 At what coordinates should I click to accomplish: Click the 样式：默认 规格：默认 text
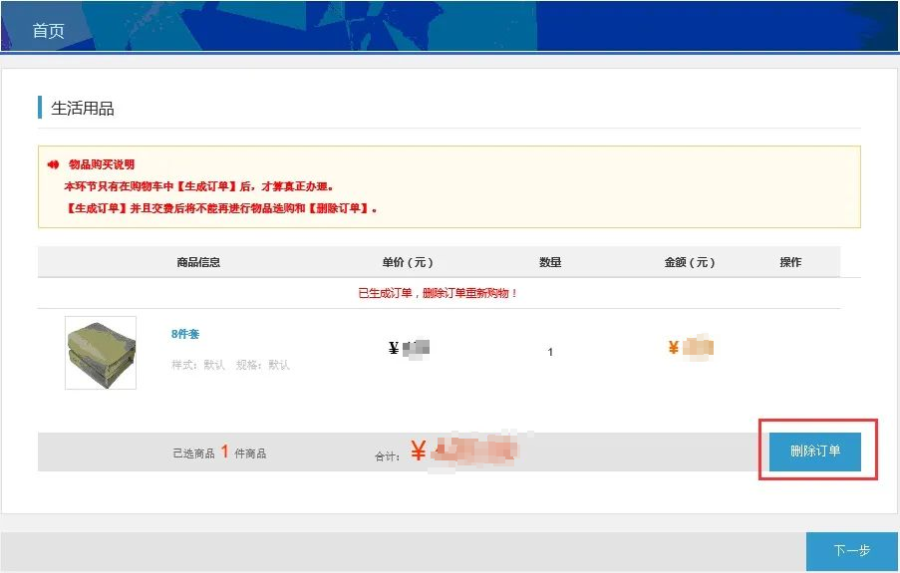(230, 365)
